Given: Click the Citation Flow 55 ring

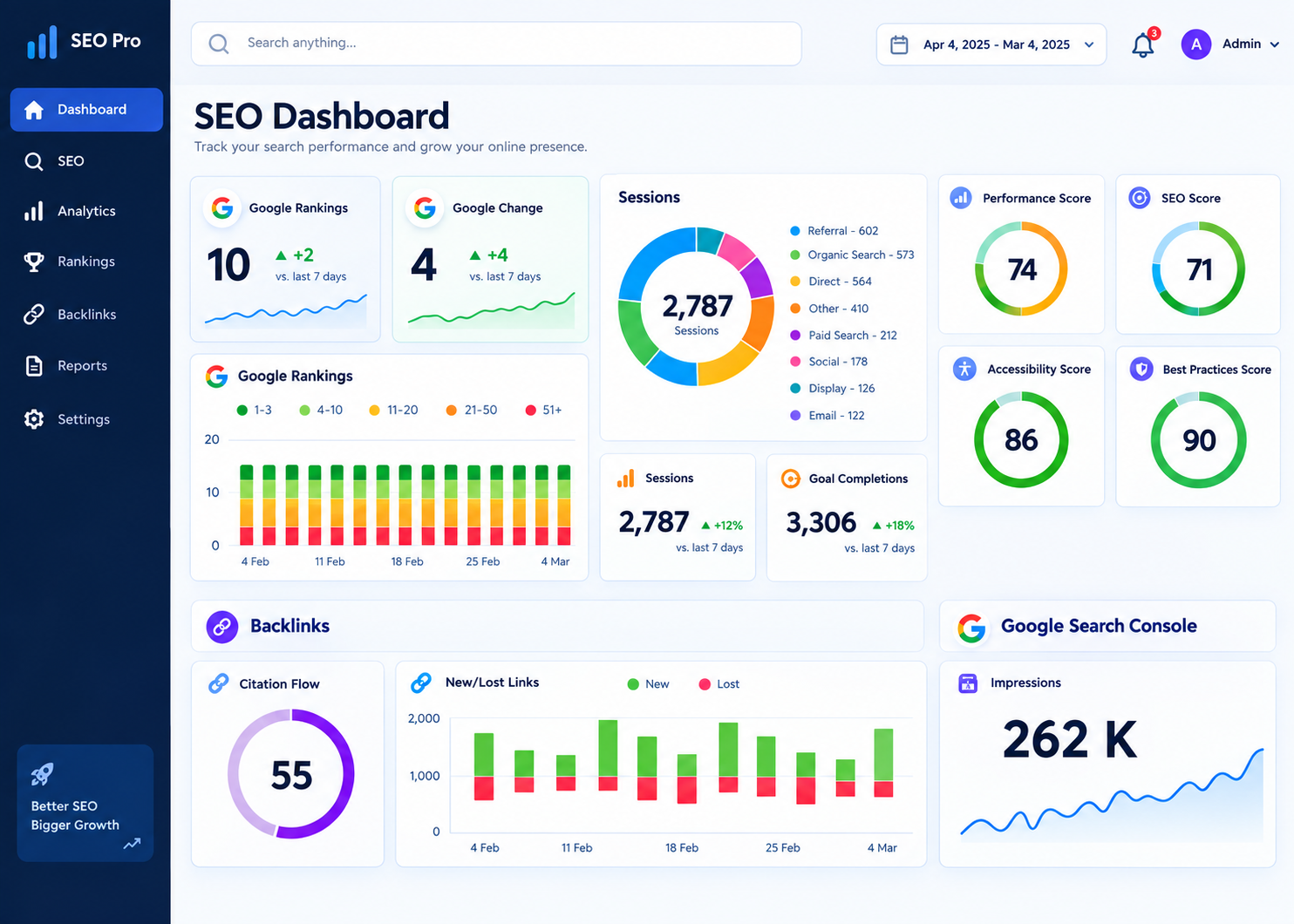Looking at the screenshot, I should point(291,774).
